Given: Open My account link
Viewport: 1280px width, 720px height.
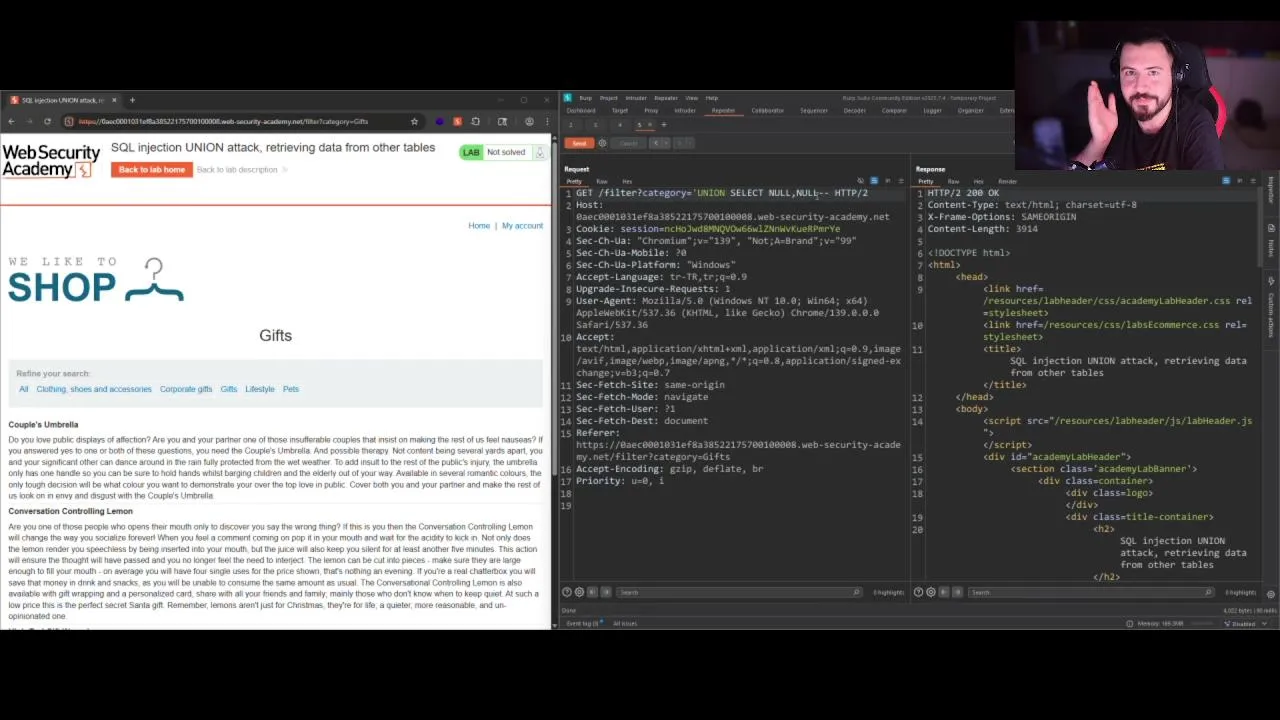Looking at the screenshot, I should click(x=522, y=226).
